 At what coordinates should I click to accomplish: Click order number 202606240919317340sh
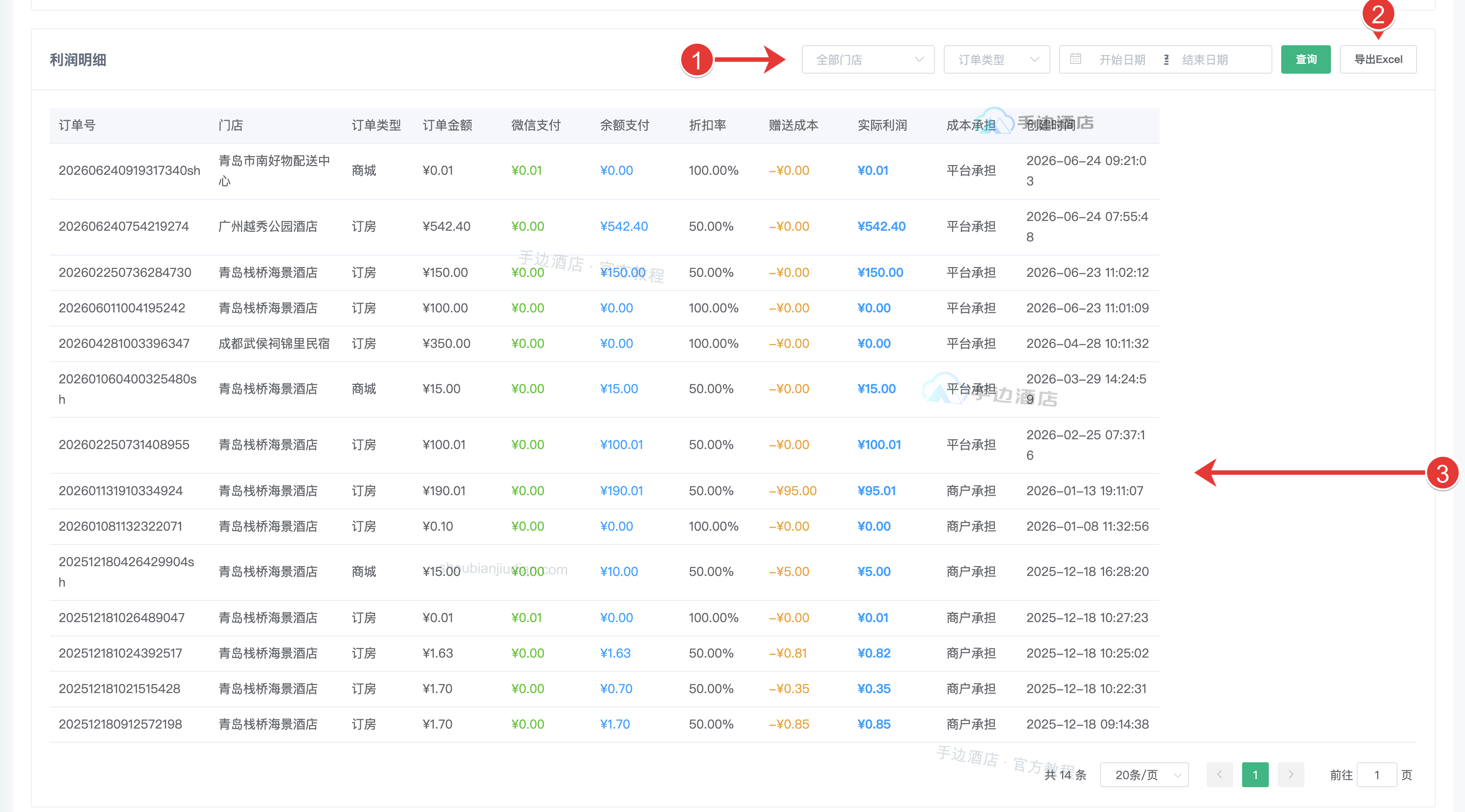tap(130, 170)
